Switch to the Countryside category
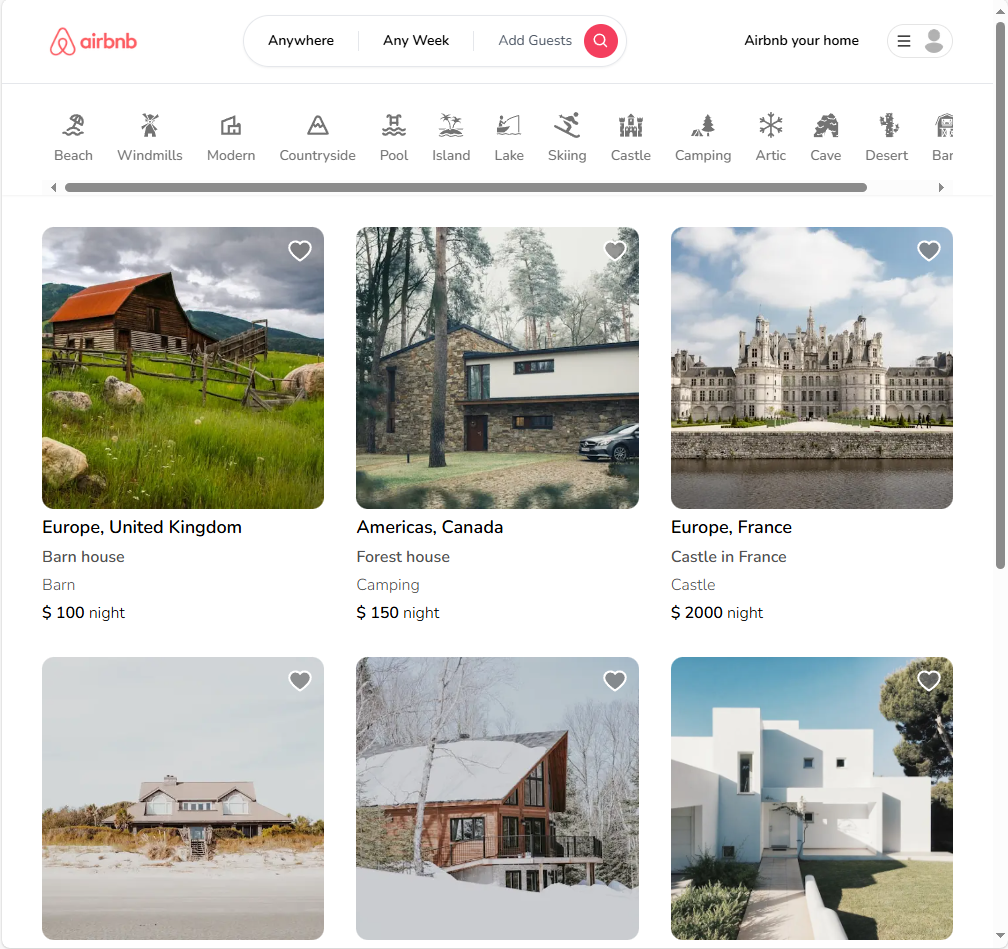 pyautogui.click(x=317, y=126)
